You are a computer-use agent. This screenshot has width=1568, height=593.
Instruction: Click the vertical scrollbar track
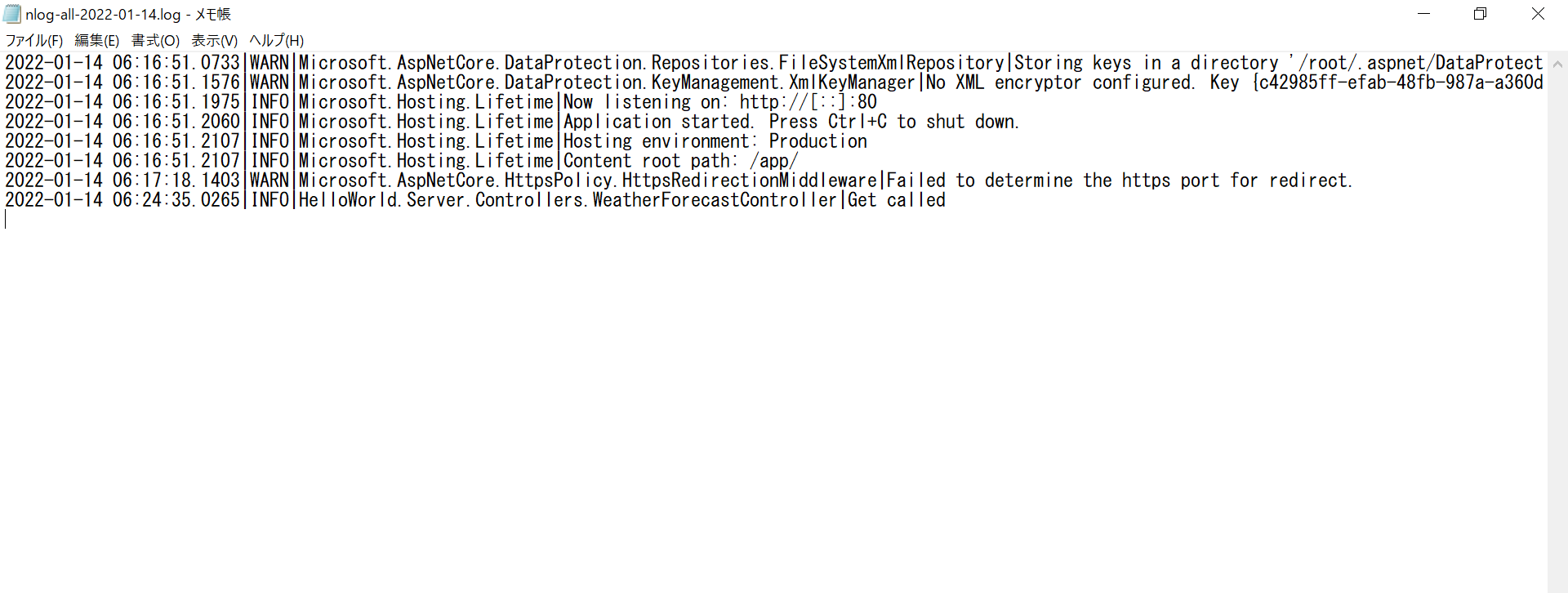pos(1557,327)
